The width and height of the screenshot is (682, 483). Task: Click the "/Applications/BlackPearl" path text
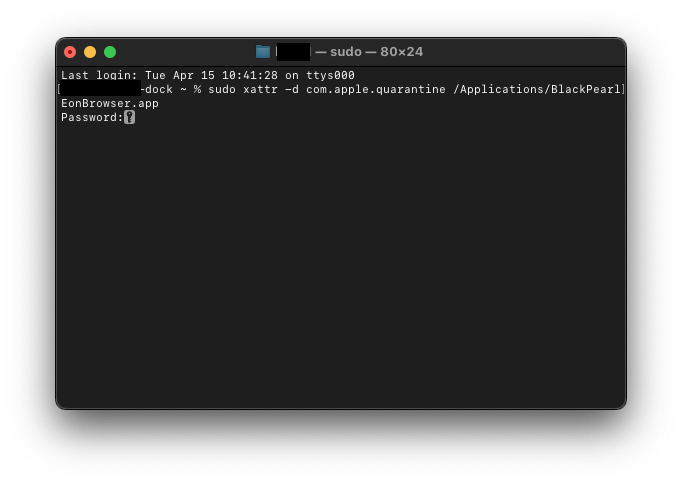pos(536,90)
